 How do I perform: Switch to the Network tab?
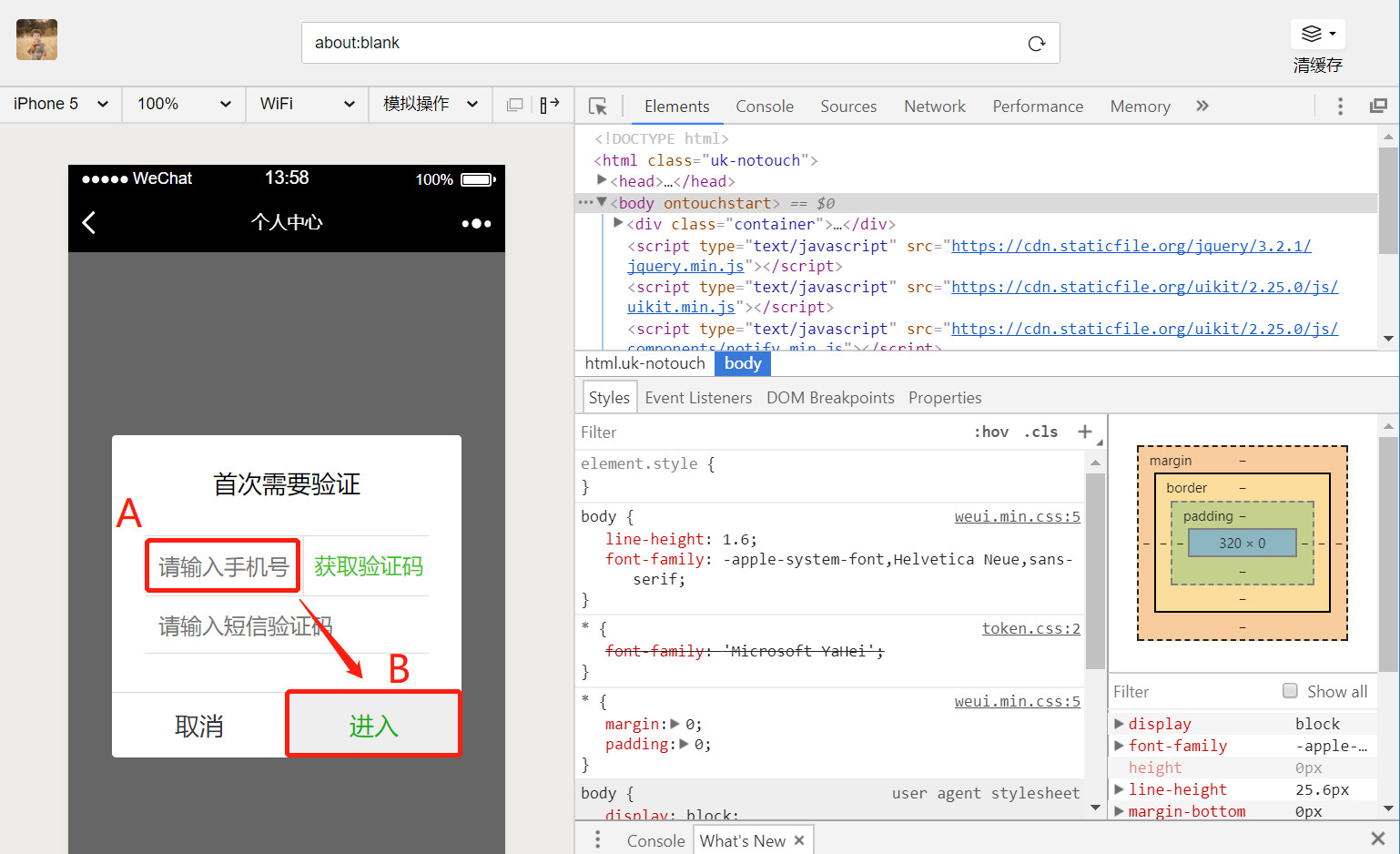coord(935,107)
